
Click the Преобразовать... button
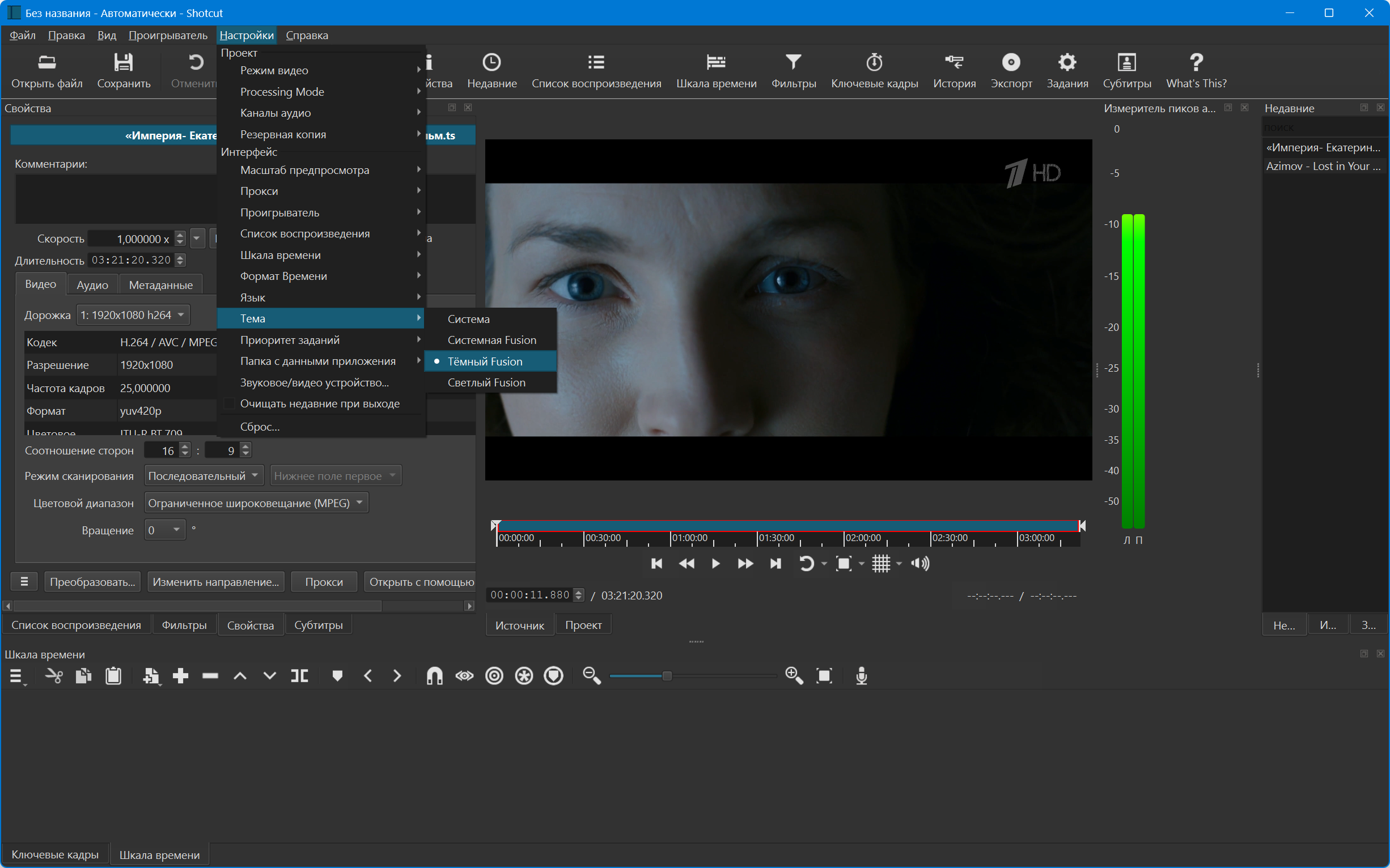(92, 581)
